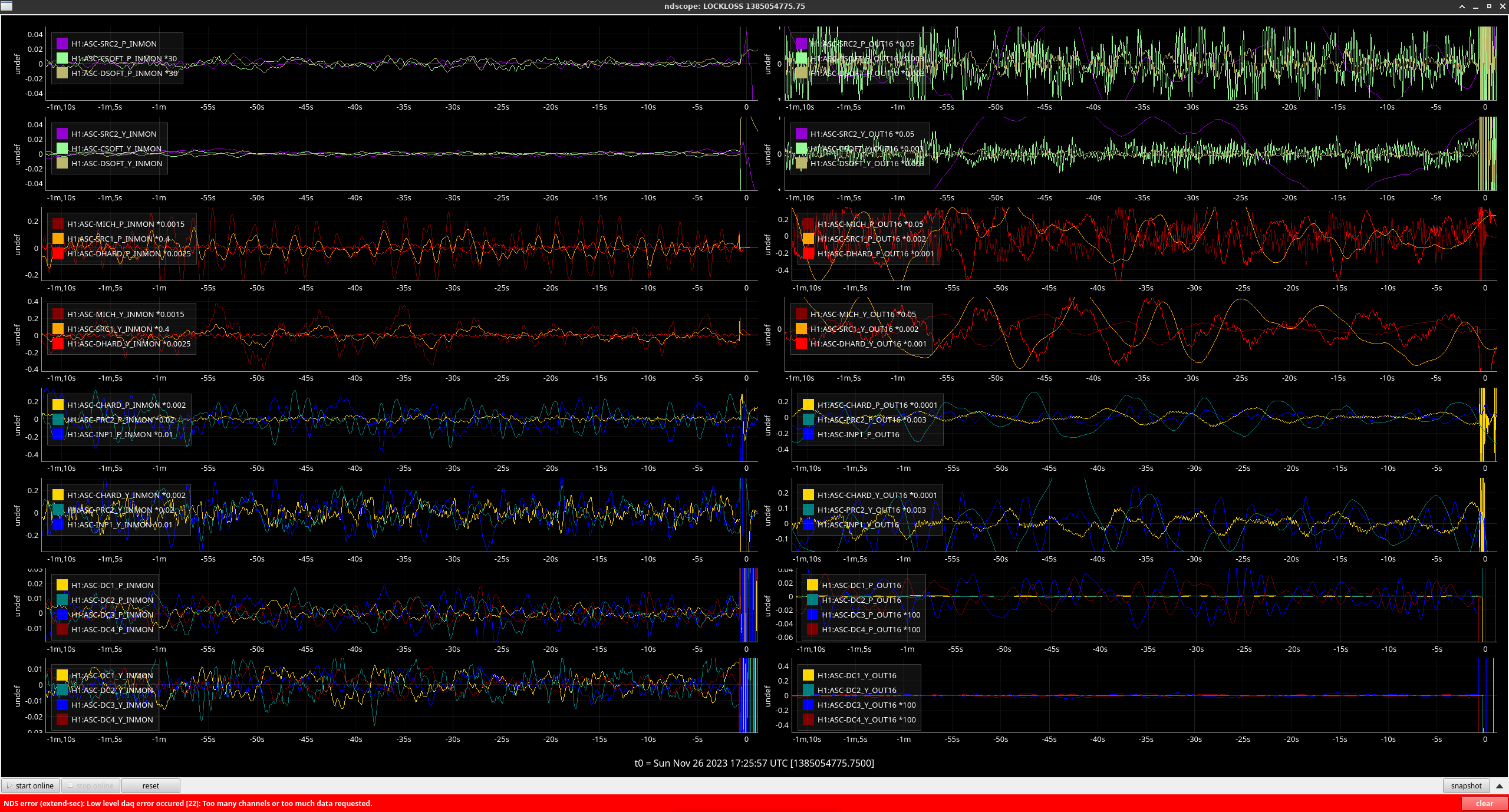Click the yellow CHARD_P_OUT16 legend swatch
Image resolution: width=1509 pixels, height=812 pixels.
coord(808,405)
